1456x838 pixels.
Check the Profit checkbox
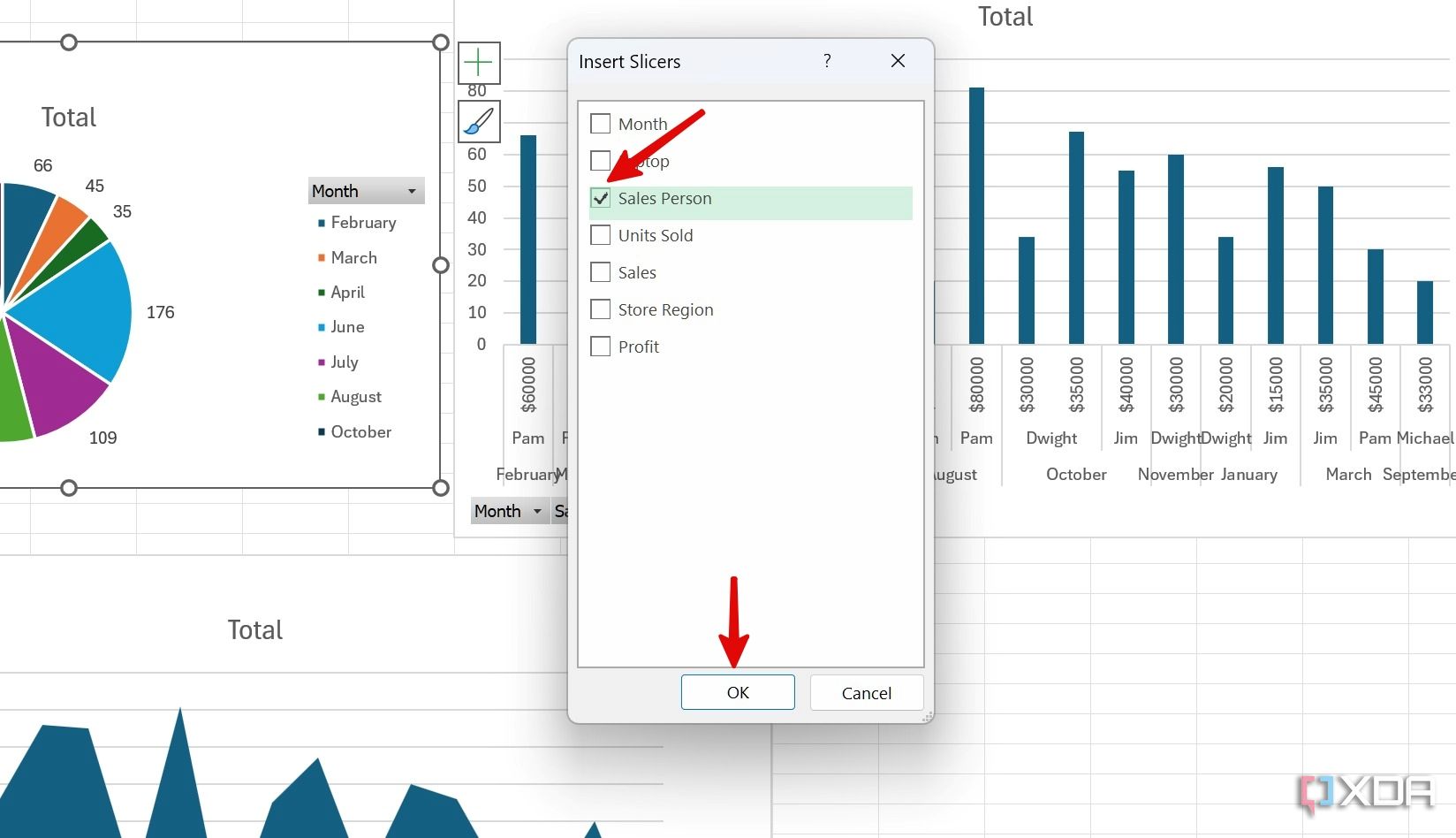pyautogui.click(x=601, y=347)
